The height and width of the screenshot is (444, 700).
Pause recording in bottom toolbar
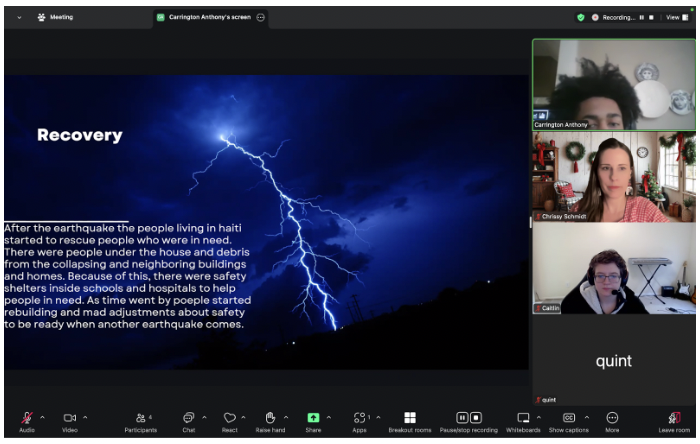point(462,418)
